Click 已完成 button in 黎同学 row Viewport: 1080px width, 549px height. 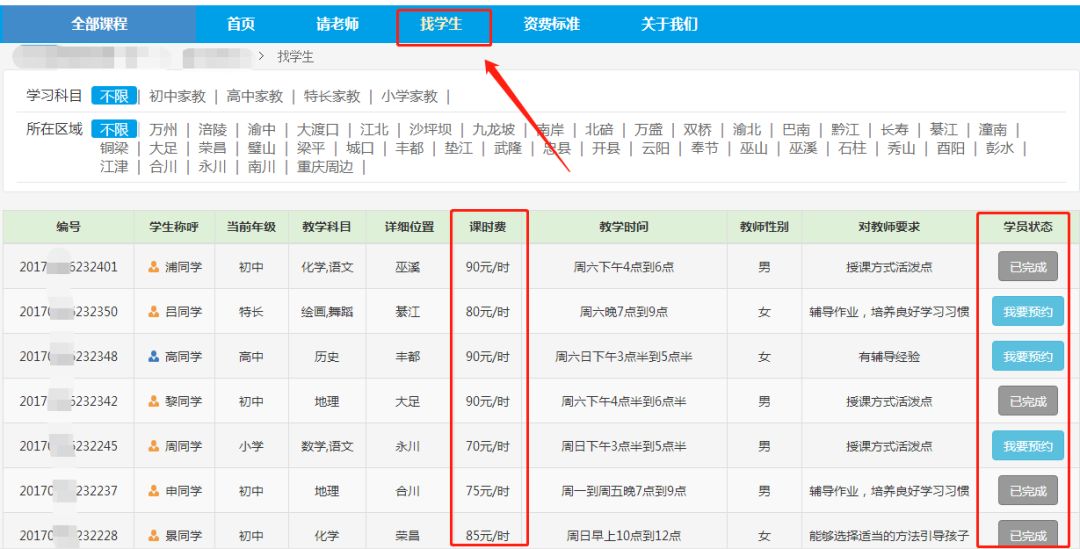(x=1028, y=401)
